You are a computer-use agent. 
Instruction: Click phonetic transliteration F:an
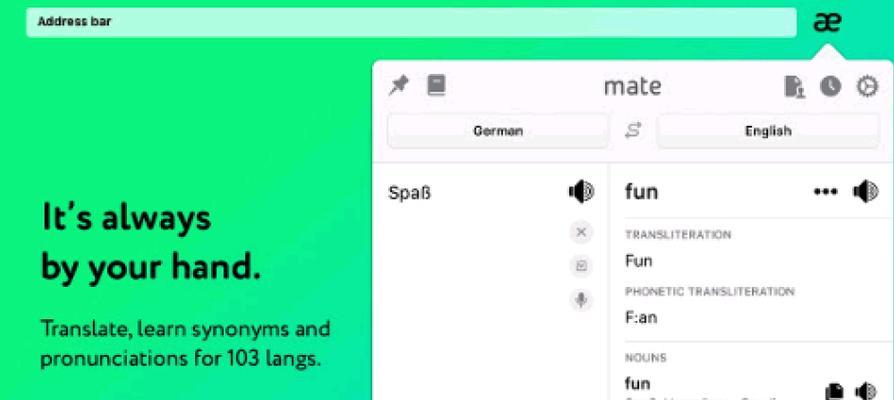point(641,317)
